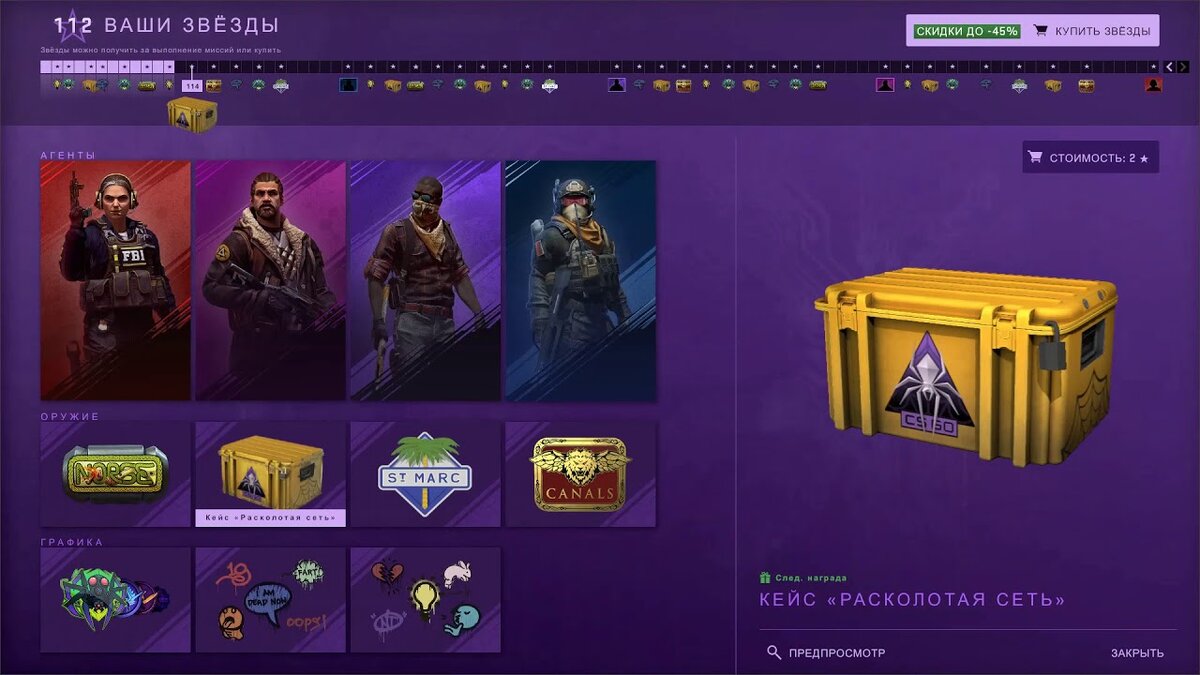The image size is (1200, 675).
Task: Open the spider sticker graphics tile
Action: [115, 599]
